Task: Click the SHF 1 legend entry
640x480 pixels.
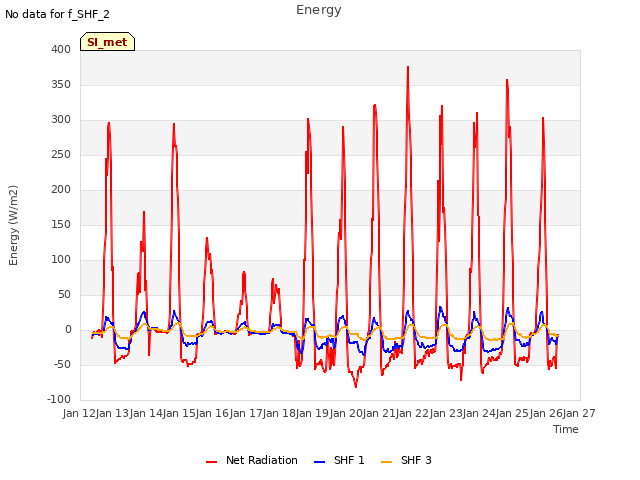Action: click(x=339, y=460)
